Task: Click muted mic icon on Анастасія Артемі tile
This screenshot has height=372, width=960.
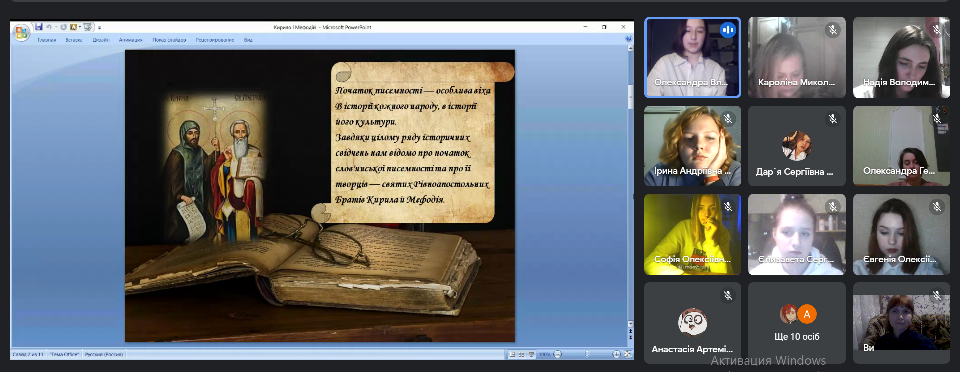Action: click(x=727, y=296)
